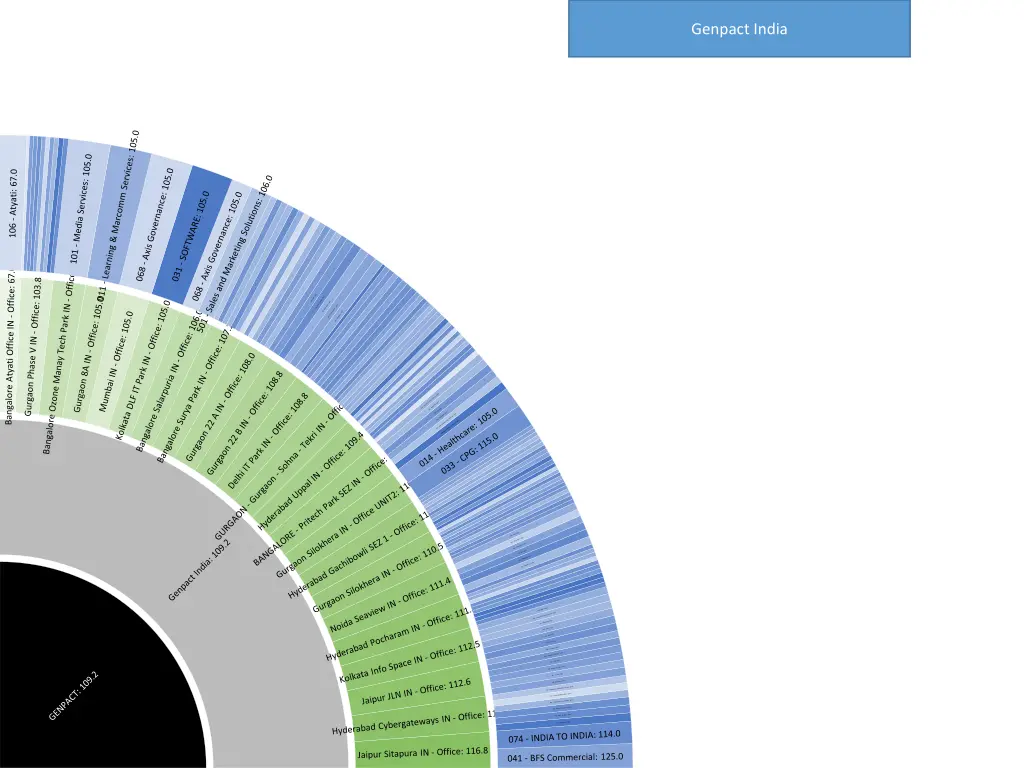
Task: Select Gurgaon 22 B IN - Office: 108.8
Action: 245,423
